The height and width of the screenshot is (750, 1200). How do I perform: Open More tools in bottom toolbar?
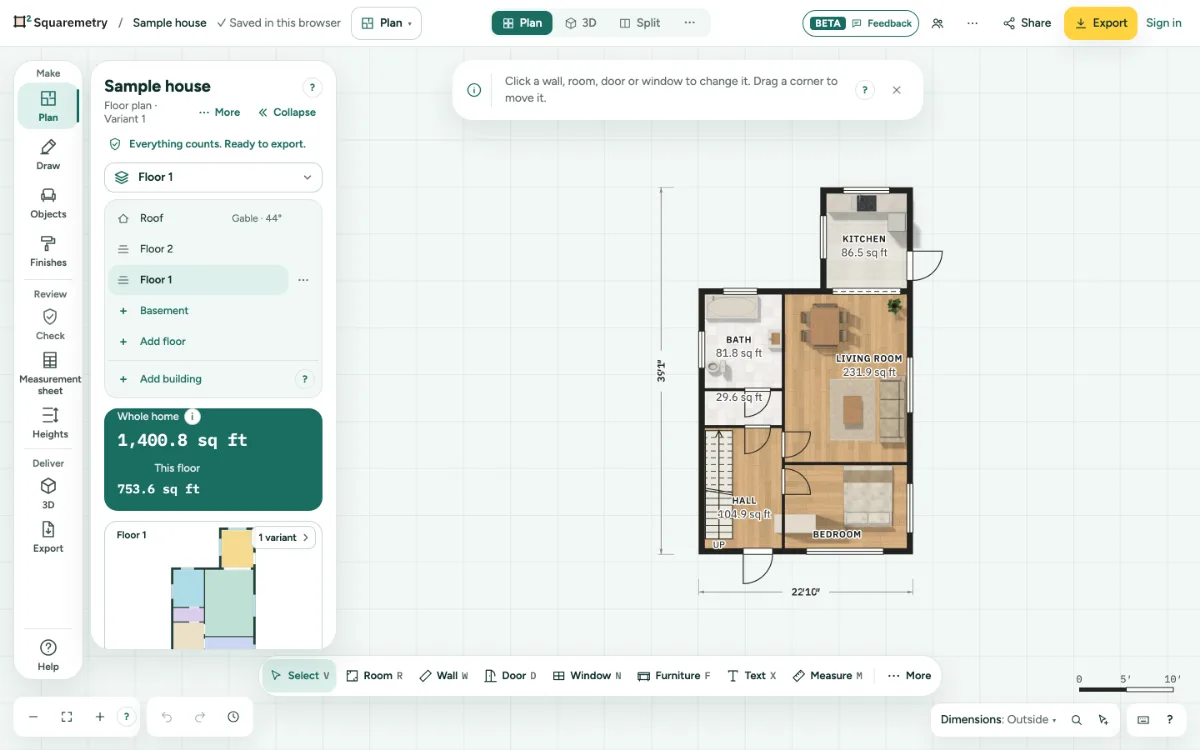pos(909,676)
